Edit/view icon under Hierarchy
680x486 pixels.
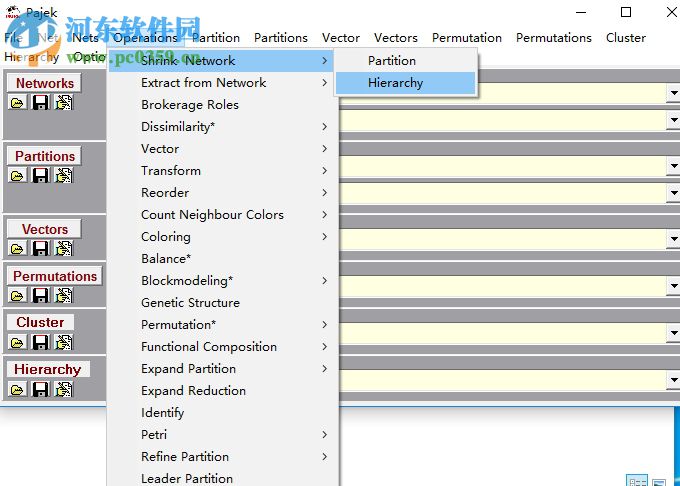click(64, 389)
